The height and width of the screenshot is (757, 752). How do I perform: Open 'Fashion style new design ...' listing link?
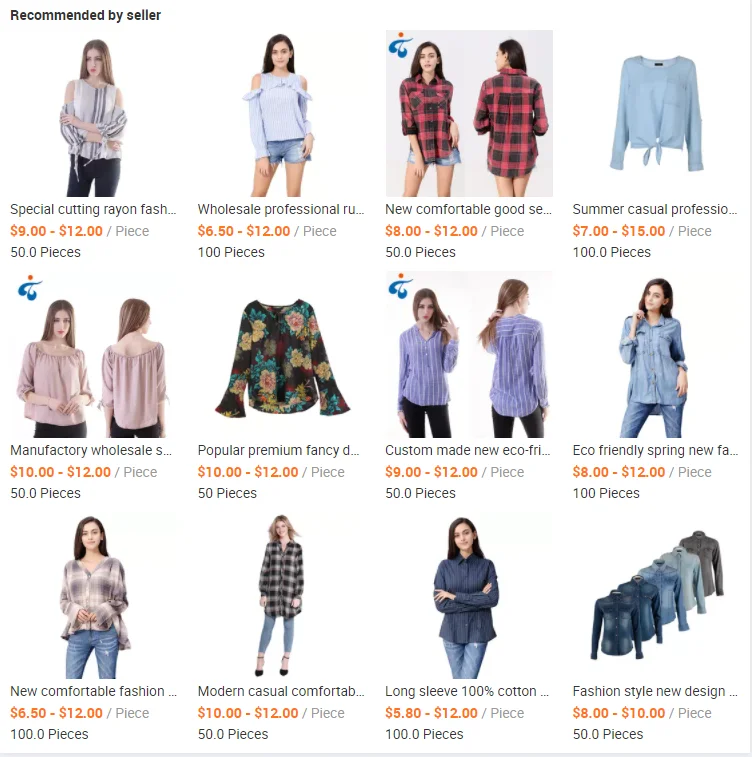655,691
